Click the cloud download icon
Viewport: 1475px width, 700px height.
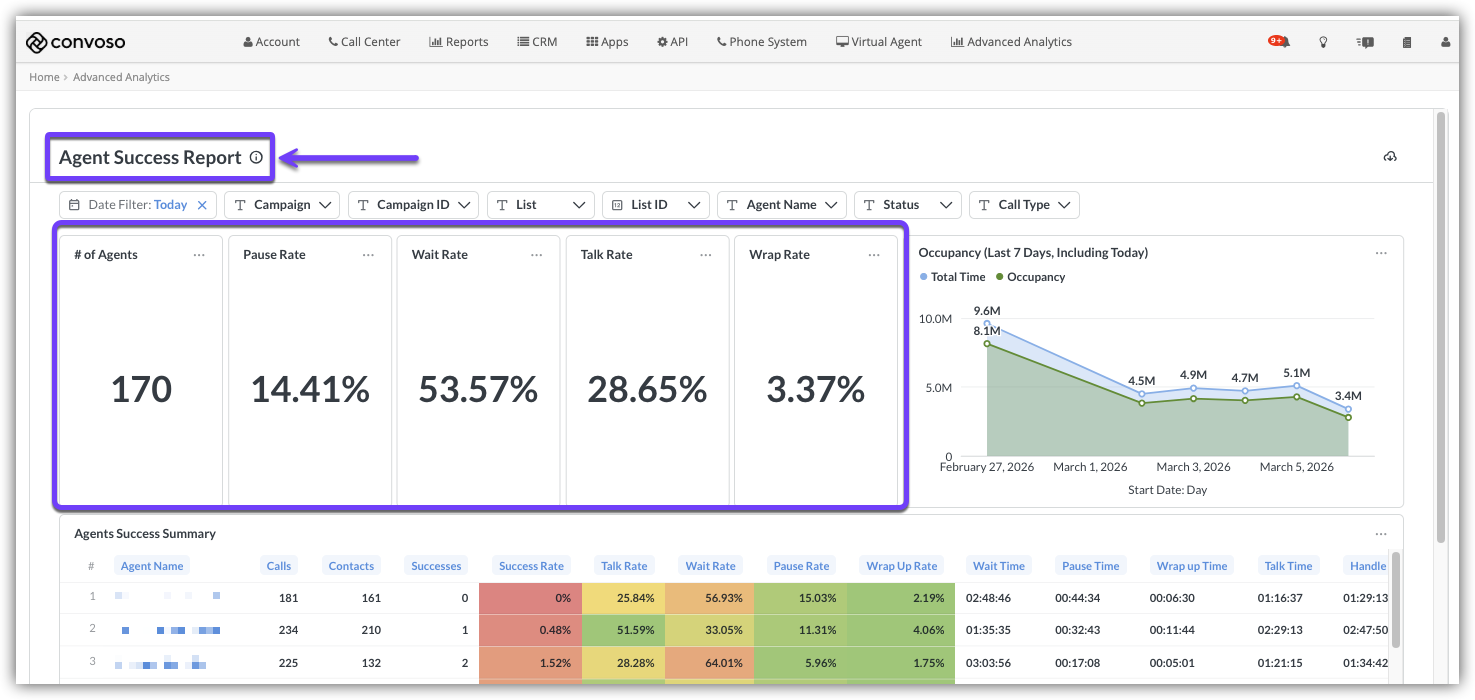coord(1390,157)
